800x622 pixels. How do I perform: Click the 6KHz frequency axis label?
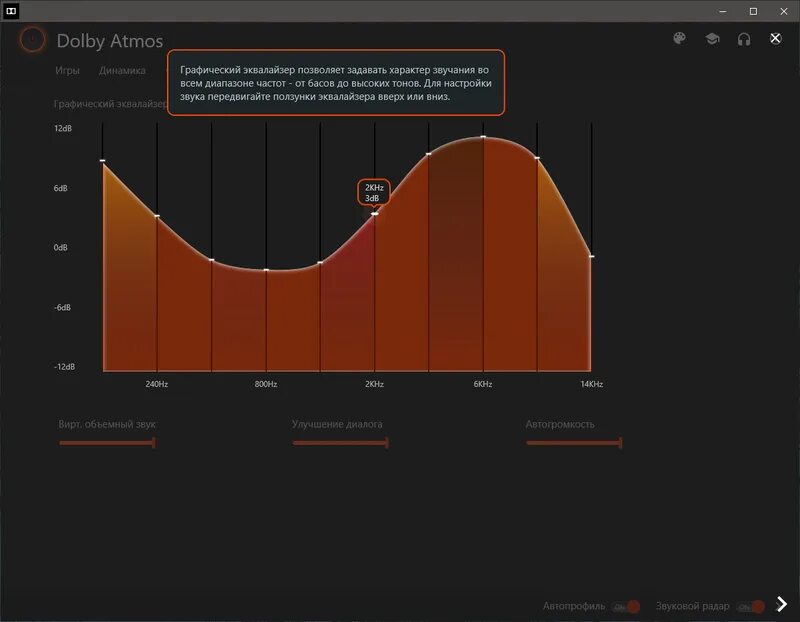483,384
